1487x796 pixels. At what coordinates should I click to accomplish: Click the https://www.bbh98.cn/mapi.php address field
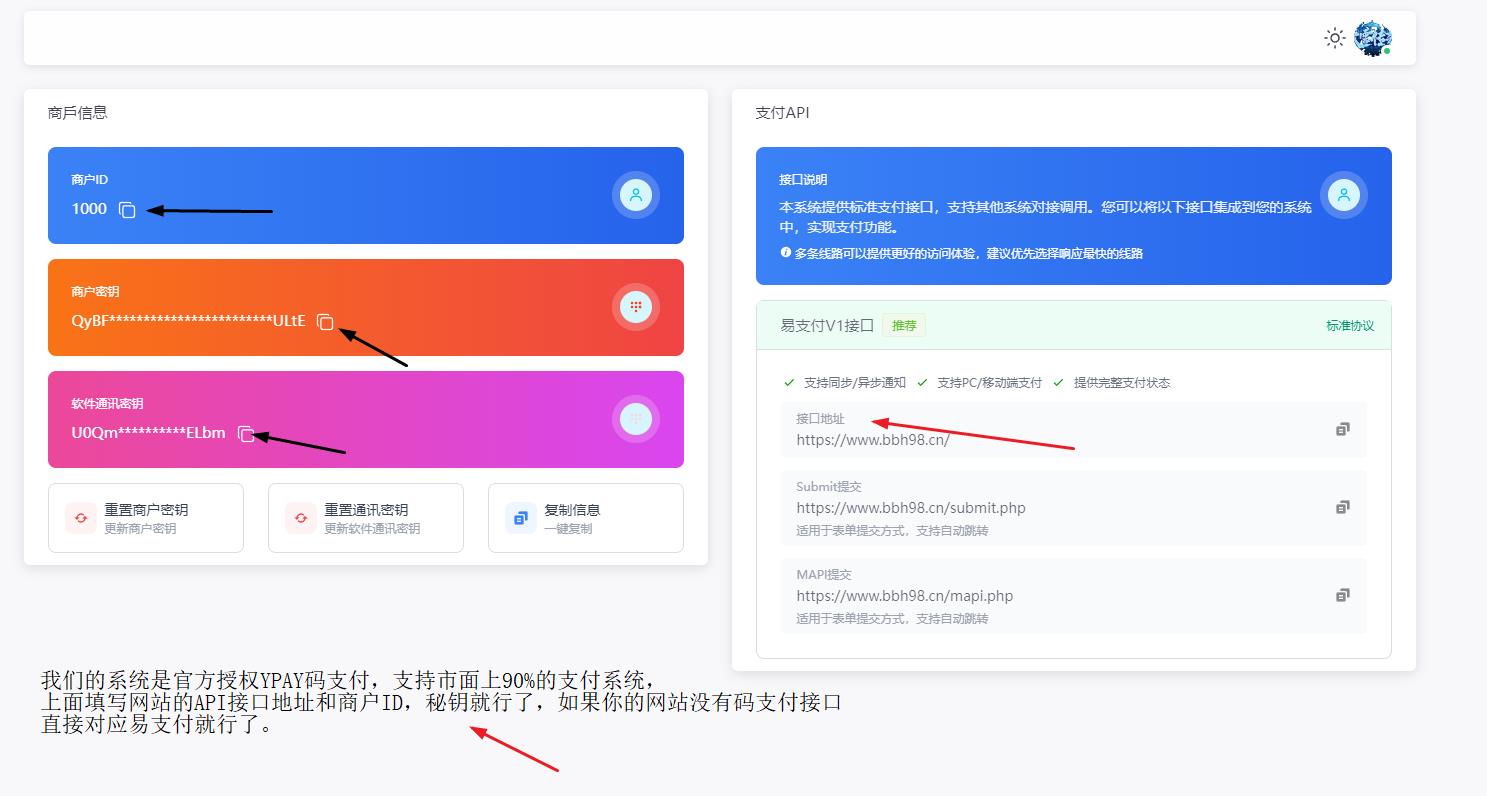[905, 596]
